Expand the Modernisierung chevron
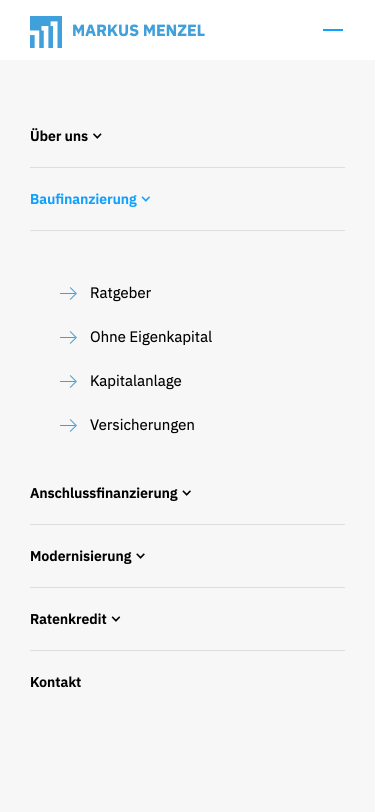The image size is (375, 812). [x=141, y=557]
